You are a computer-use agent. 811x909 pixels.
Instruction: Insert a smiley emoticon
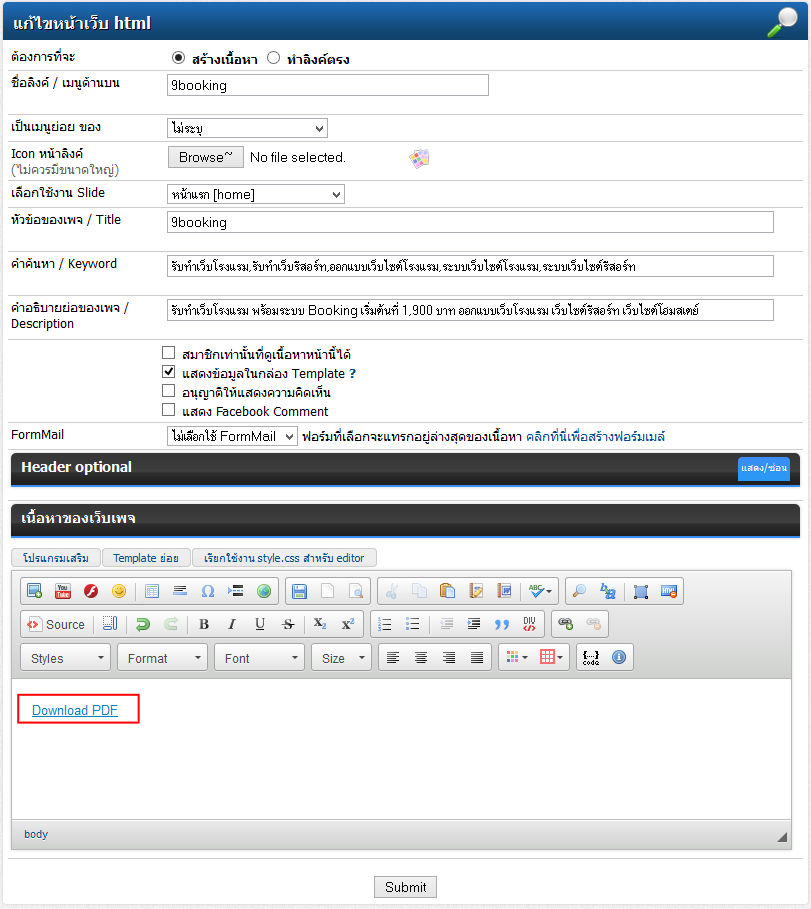tap(119, 591)
